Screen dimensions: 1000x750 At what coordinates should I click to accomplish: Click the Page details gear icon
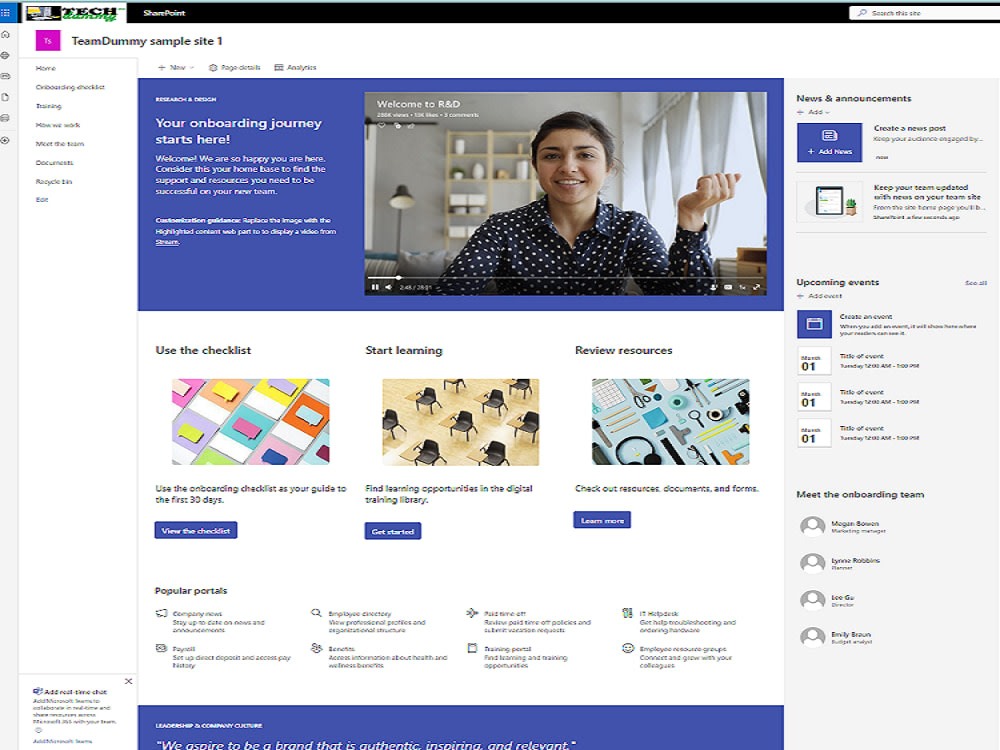(x=213, y=67)
